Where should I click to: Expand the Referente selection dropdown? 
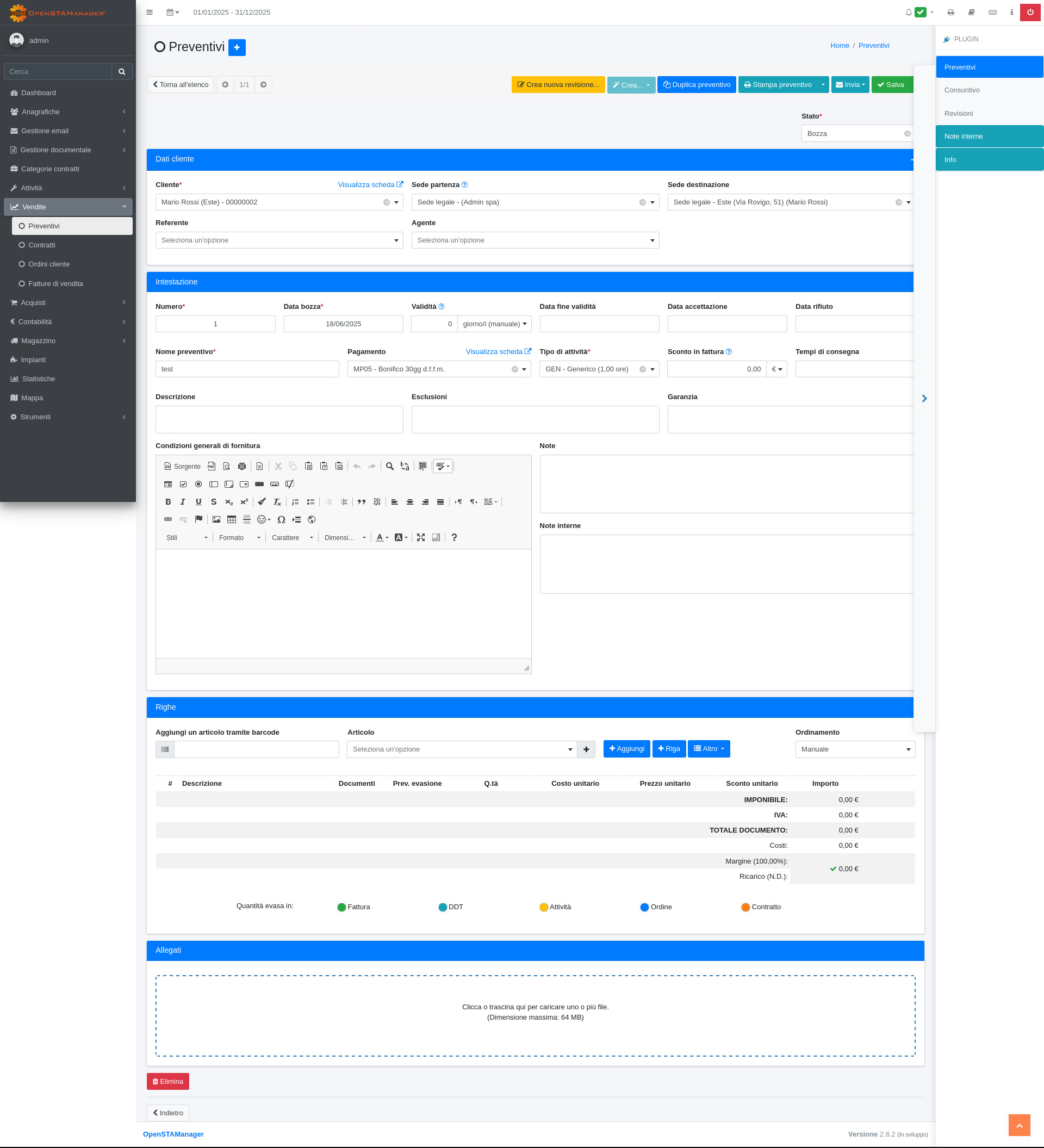click(x=279, y=240)
